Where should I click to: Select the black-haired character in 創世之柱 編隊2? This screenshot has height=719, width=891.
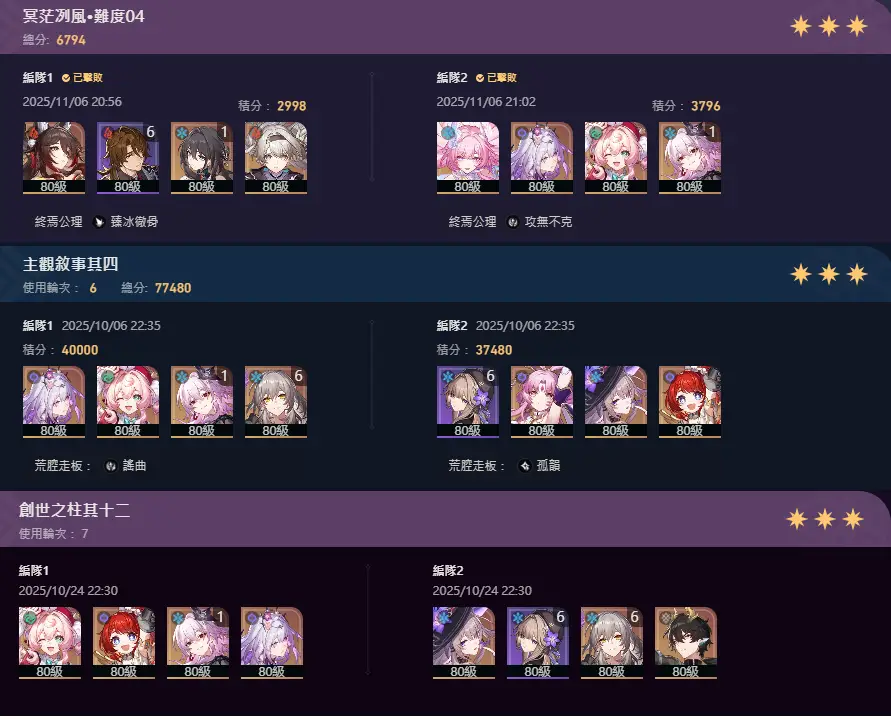(685, 643)
